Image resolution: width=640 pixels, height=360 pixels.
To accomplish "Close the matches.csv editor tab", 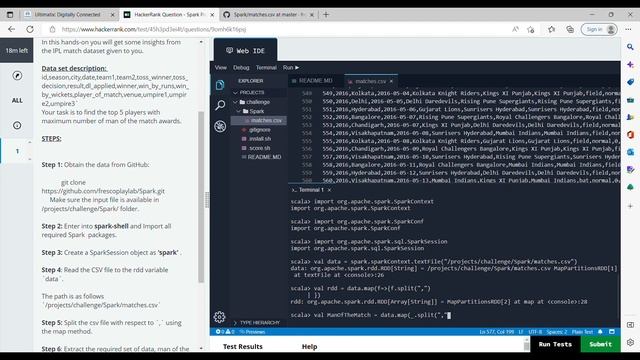I will pos(391,81).
